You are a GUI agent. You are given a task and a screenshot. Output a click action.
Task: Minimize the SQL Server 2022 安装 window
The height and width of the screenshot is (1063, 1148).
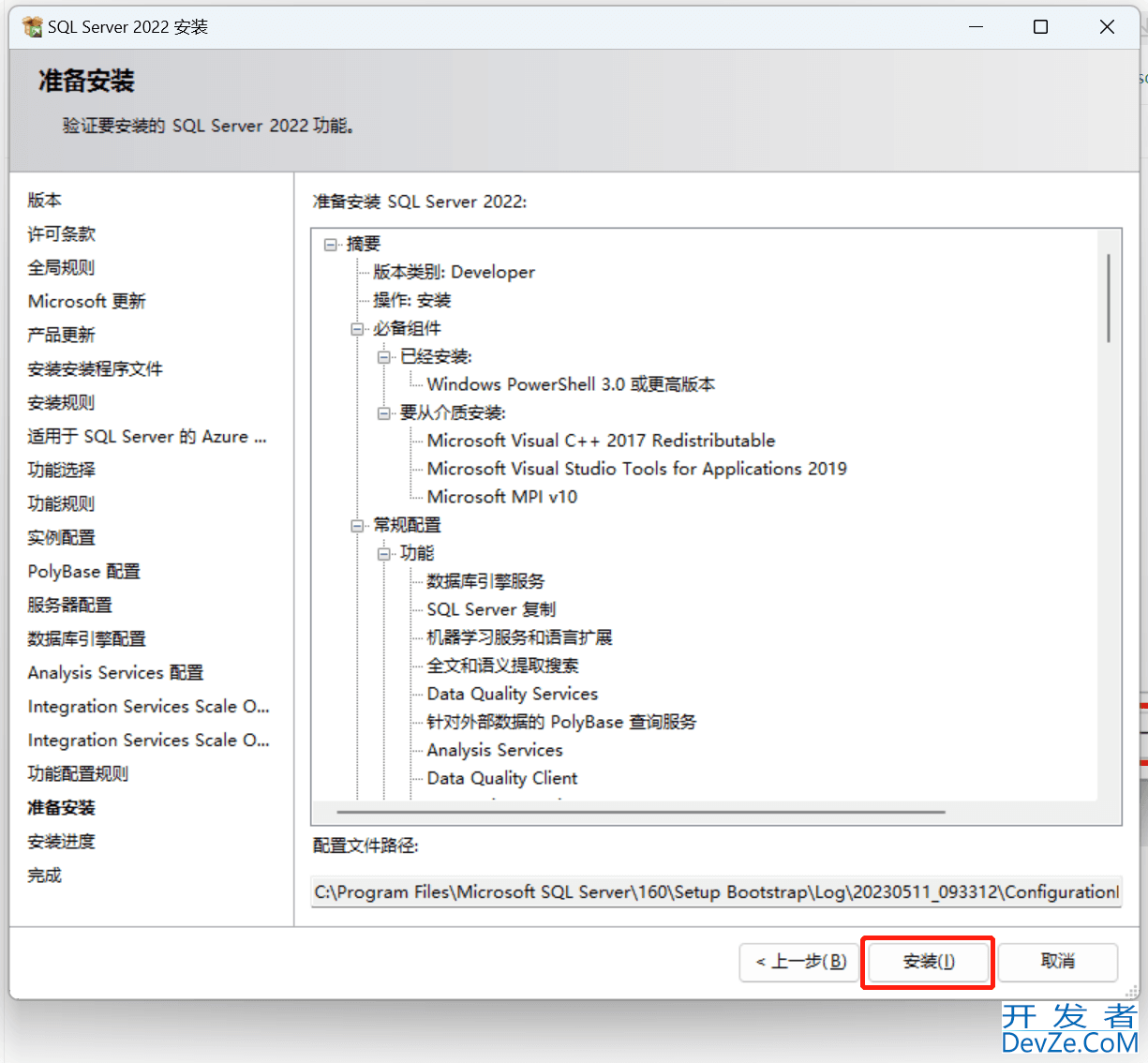click(x=976, y=27)
